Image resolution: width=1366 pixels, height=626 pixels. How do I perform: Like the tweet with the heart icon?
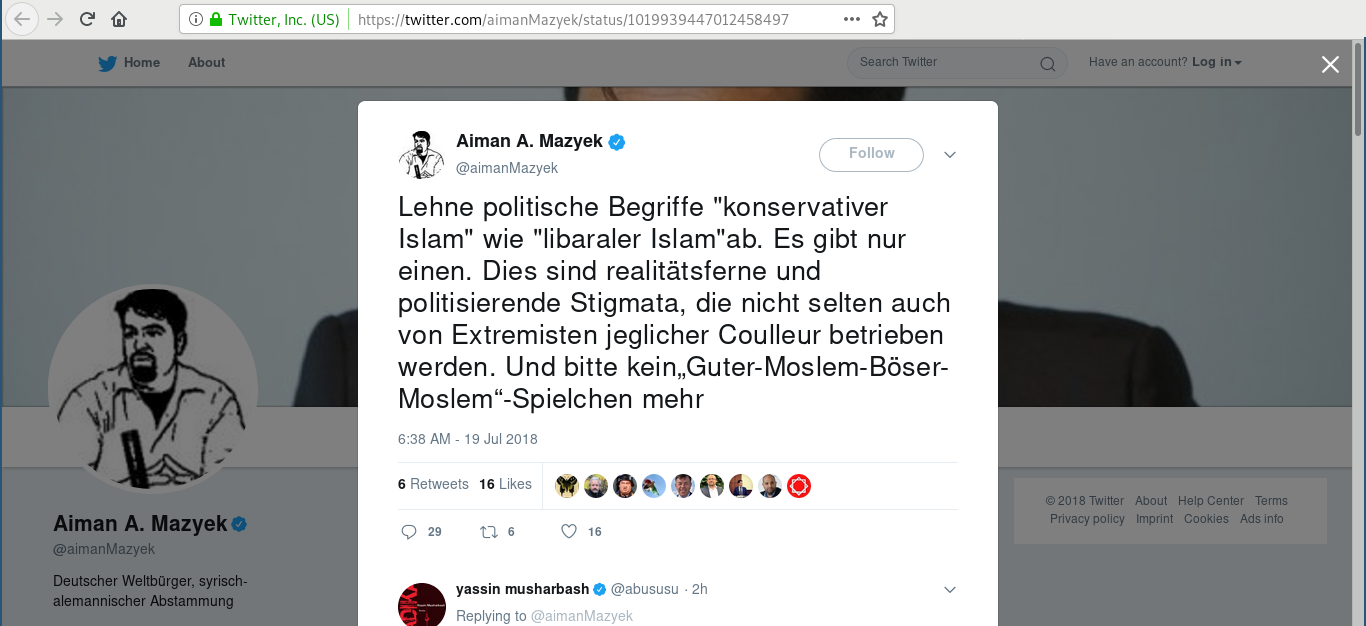point(569,532)
